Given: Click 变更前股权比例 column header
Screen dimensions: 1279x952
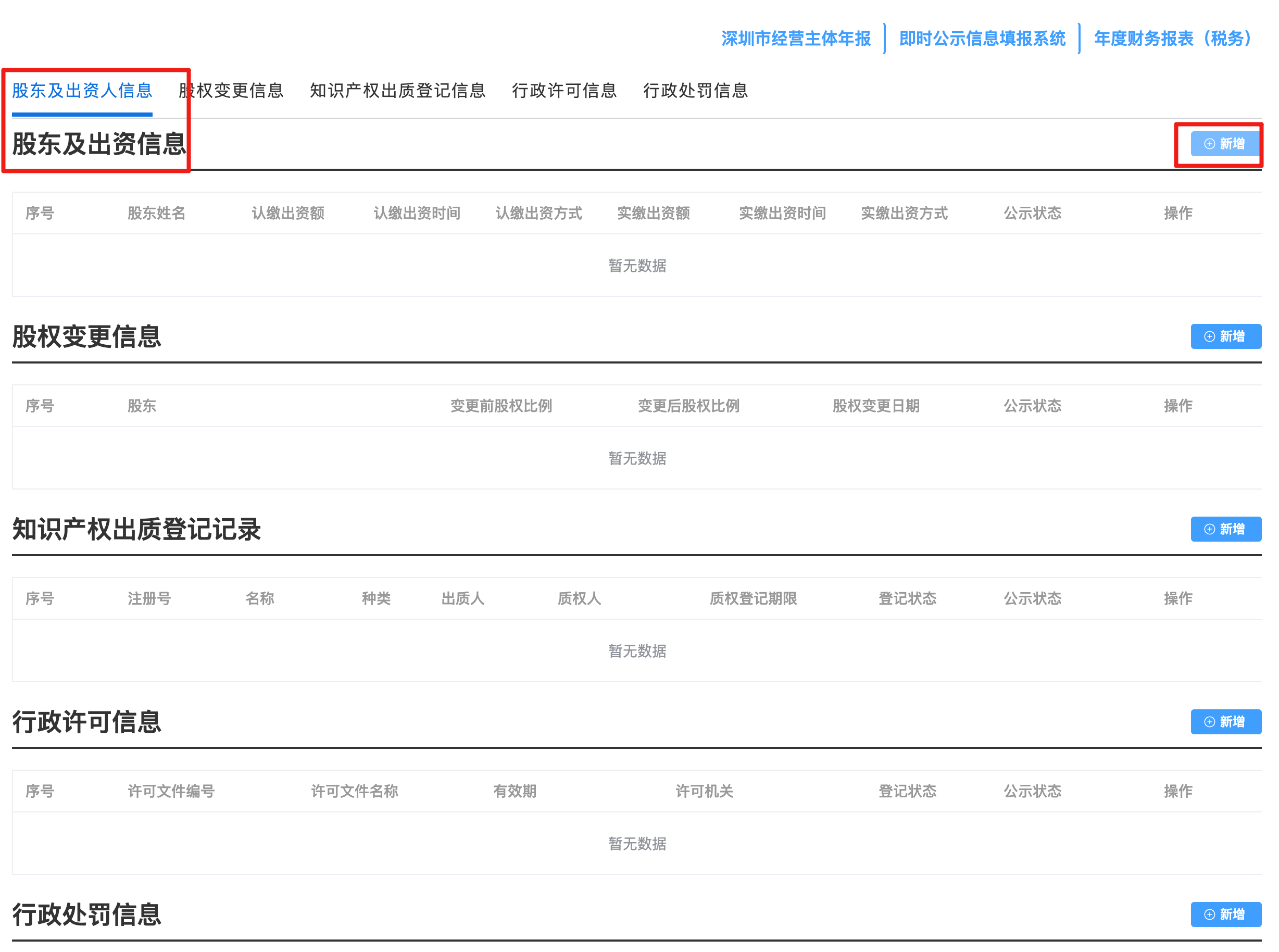Looking at the screenshot, I should [x=500, y=406].
